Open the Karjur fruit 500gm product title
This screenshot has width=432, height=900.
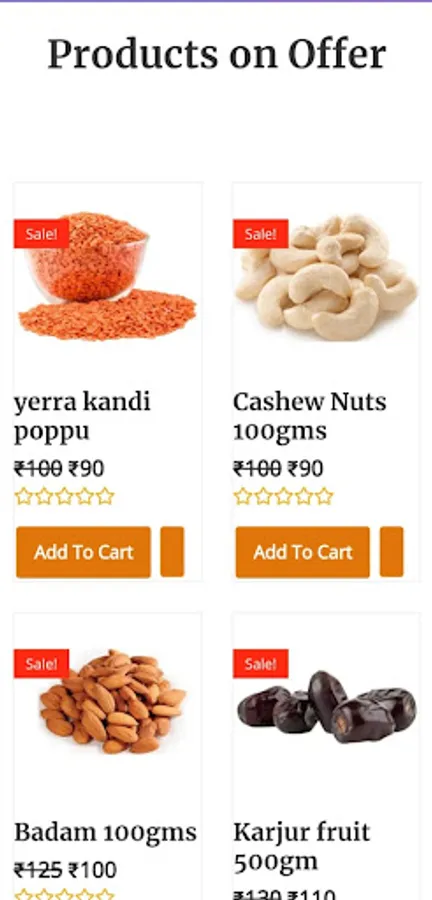(x=302, y=847)
